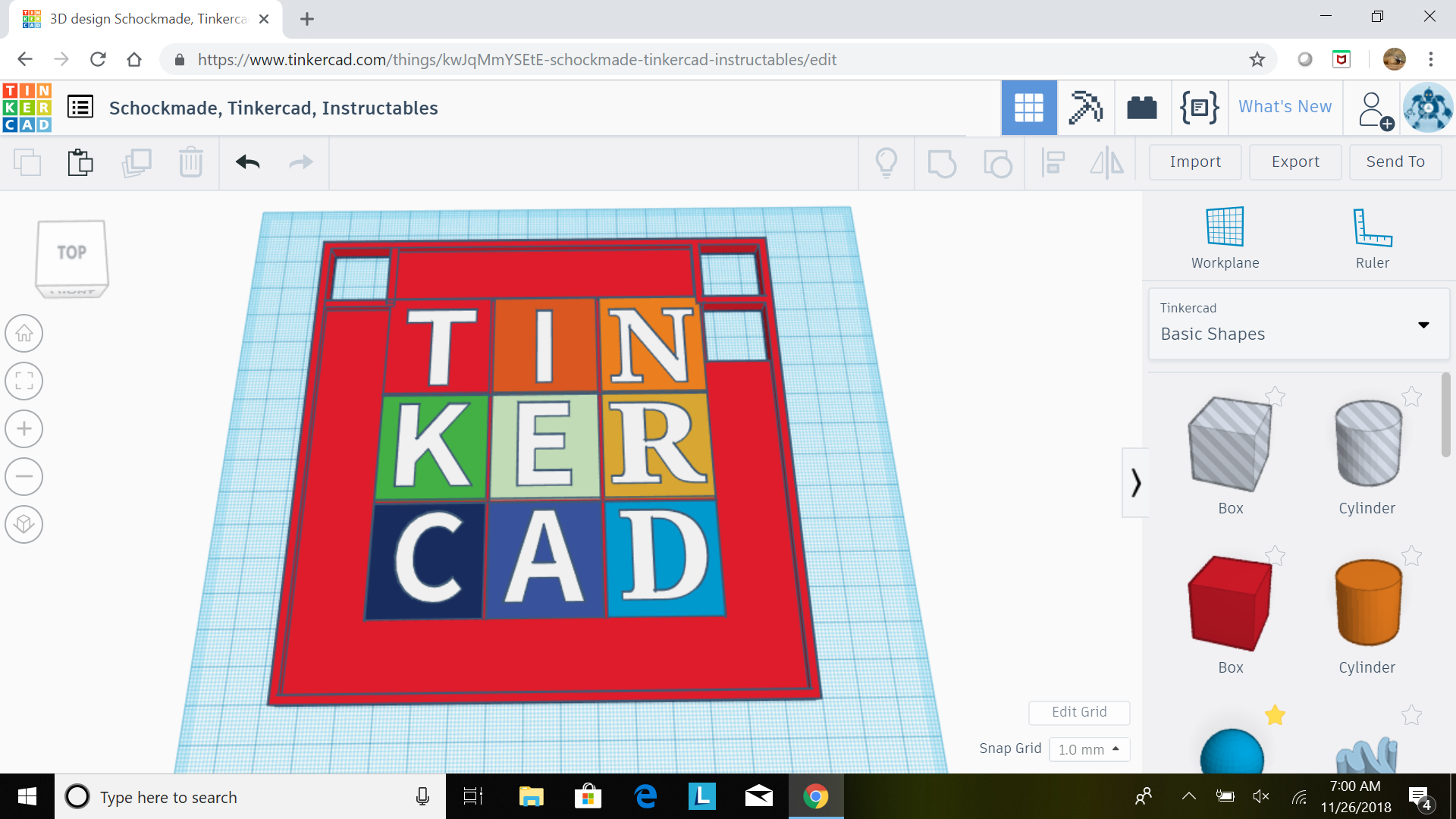1456x819 pixels.
Task: Favorite the hole Cylinder star
Action: coord(1411,397)
